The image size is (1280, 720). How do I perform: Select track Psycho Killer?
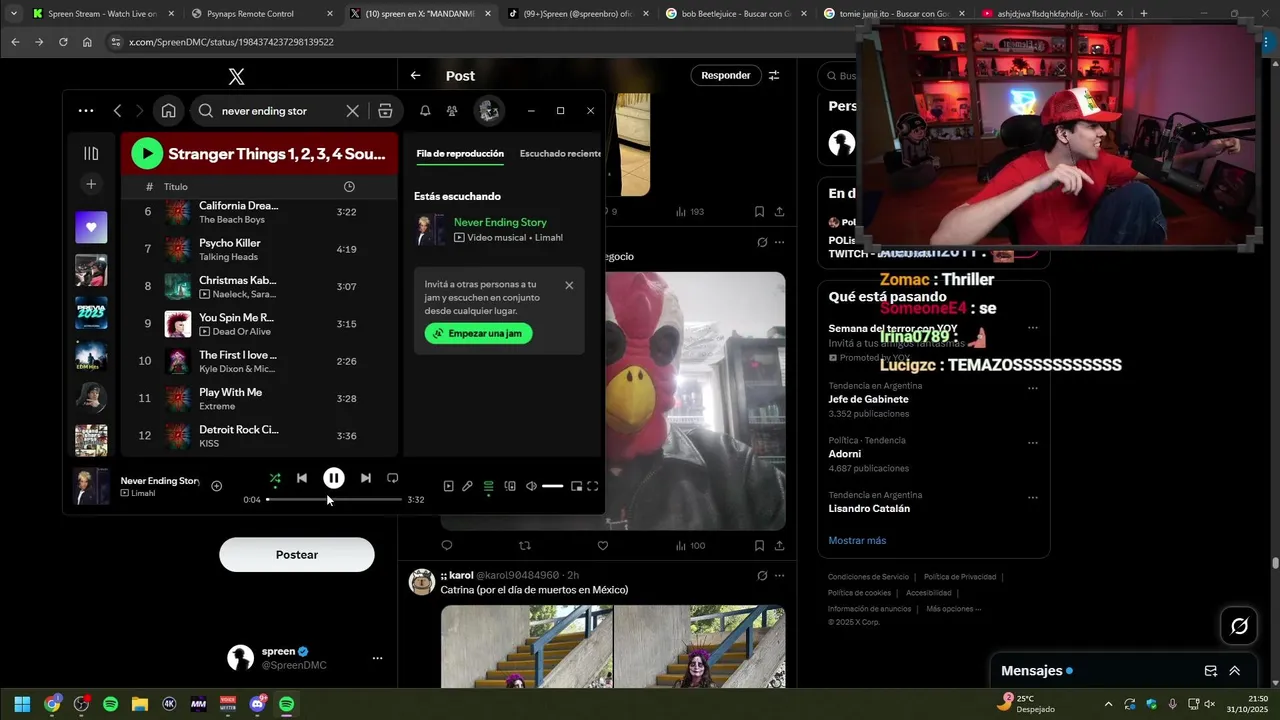[x=259, y=249]
